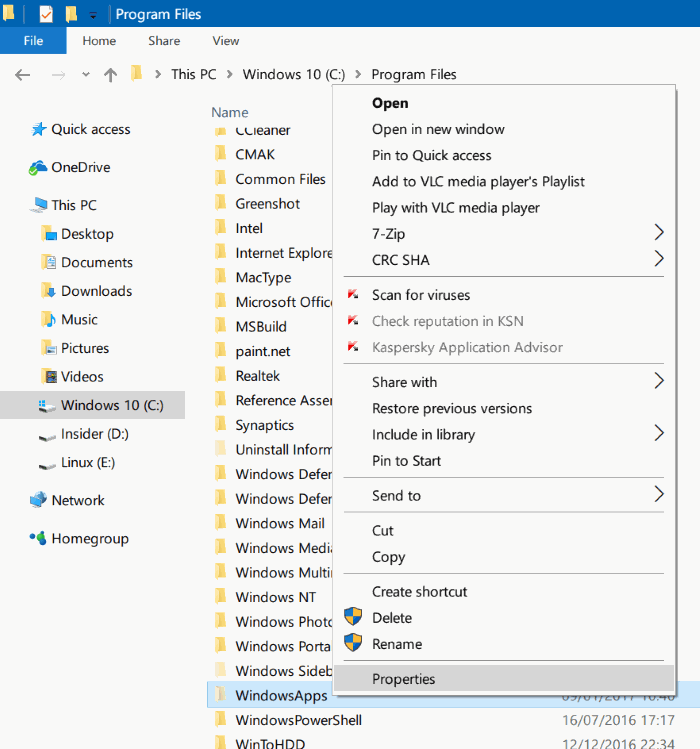Open the recent locations dropdown arrow
The width and height of the screenshot is (700, 749).
pos(86,74)
